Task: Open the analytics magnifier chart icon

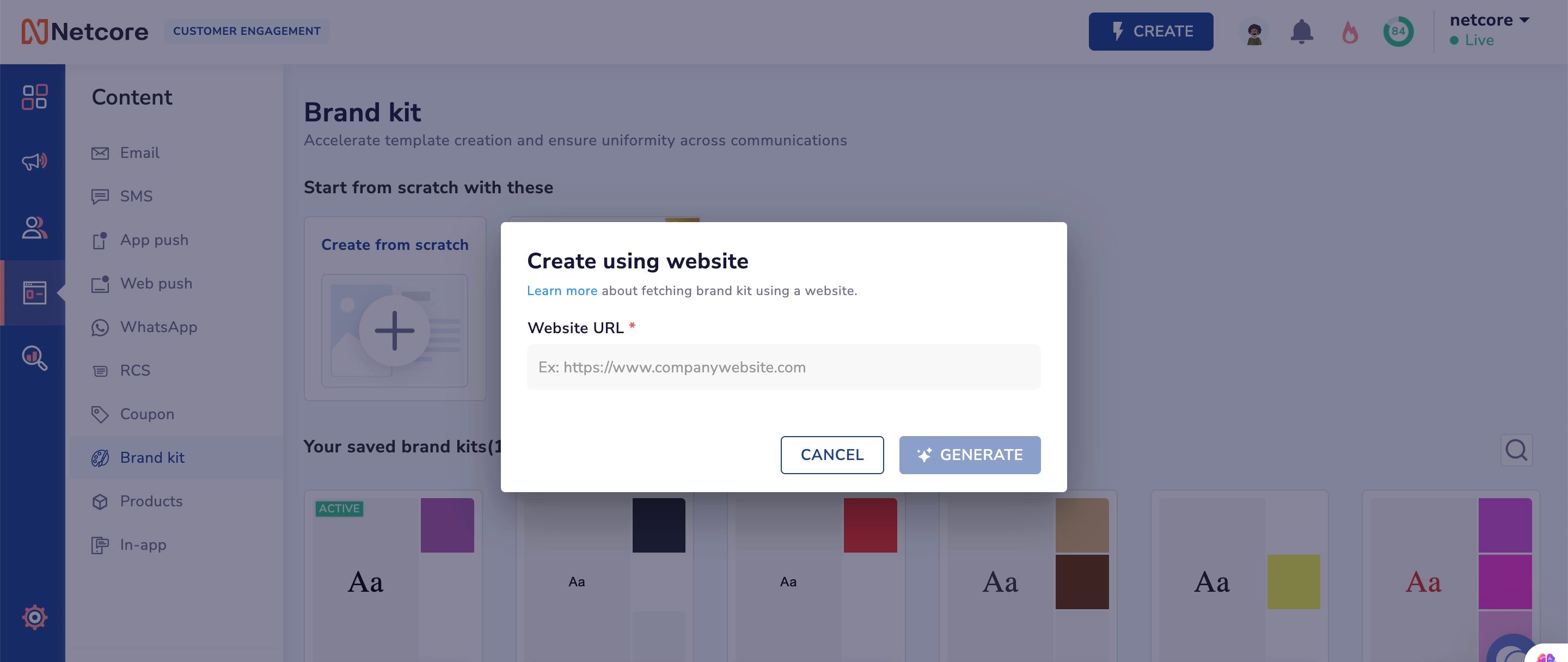Action: click(34, 358)
